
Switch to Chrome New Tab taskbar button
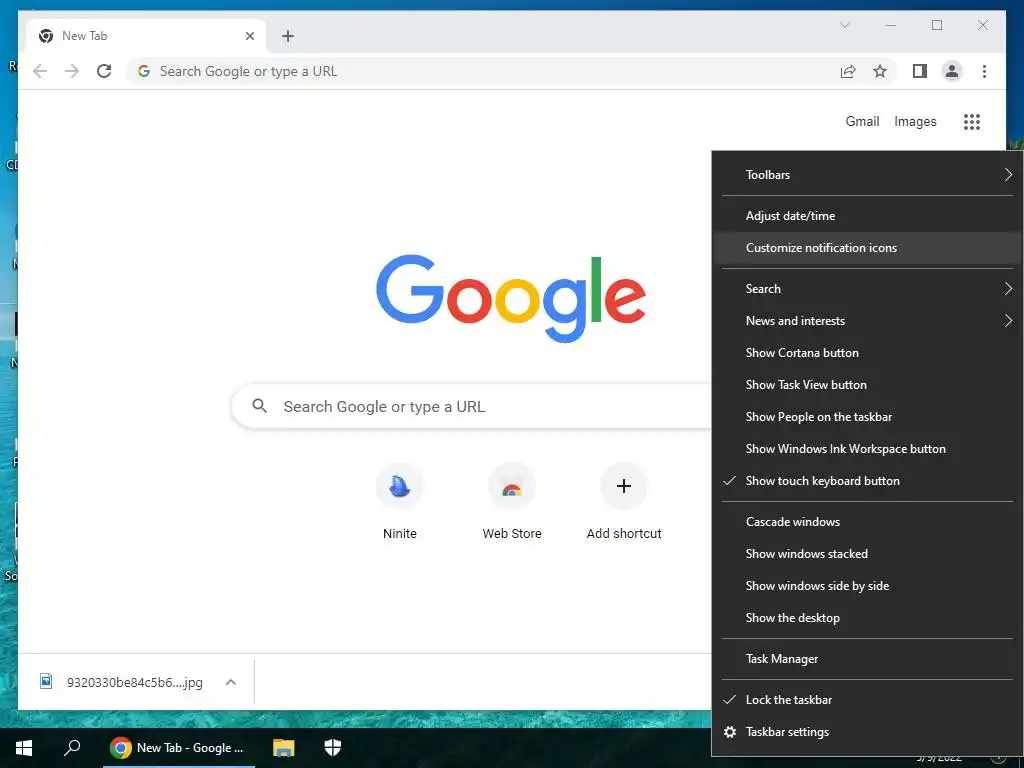click(x=178, y=748)
